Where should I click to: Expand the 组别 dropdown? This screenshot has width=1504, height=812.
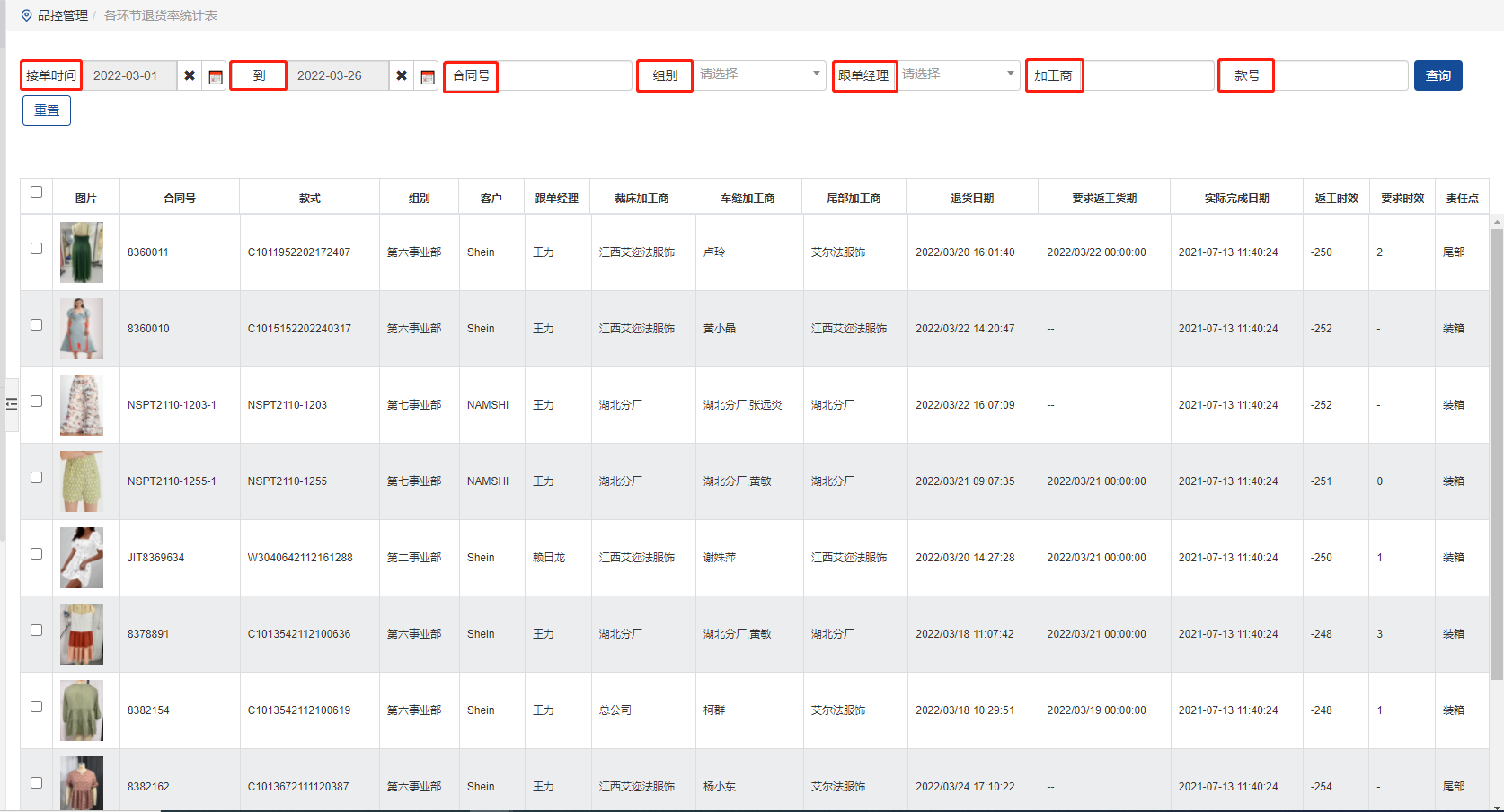coord(759,75)
